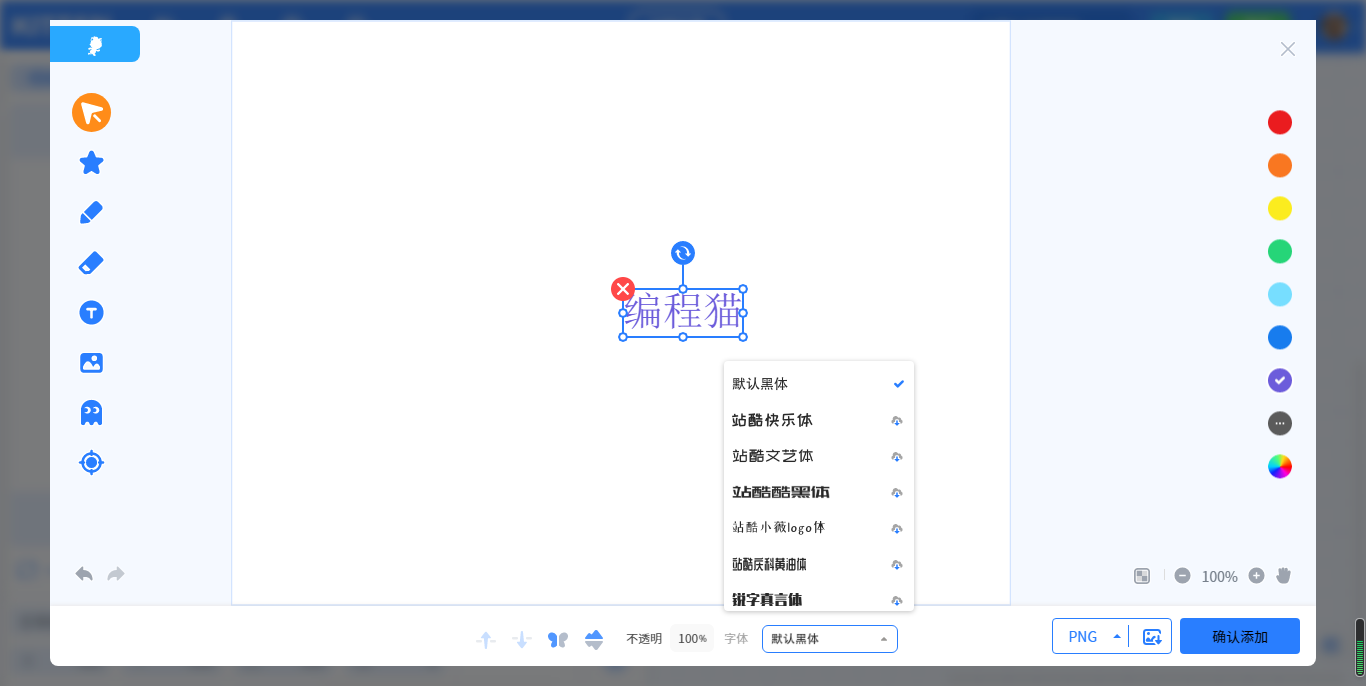Undo the last action

click(84, 574)
